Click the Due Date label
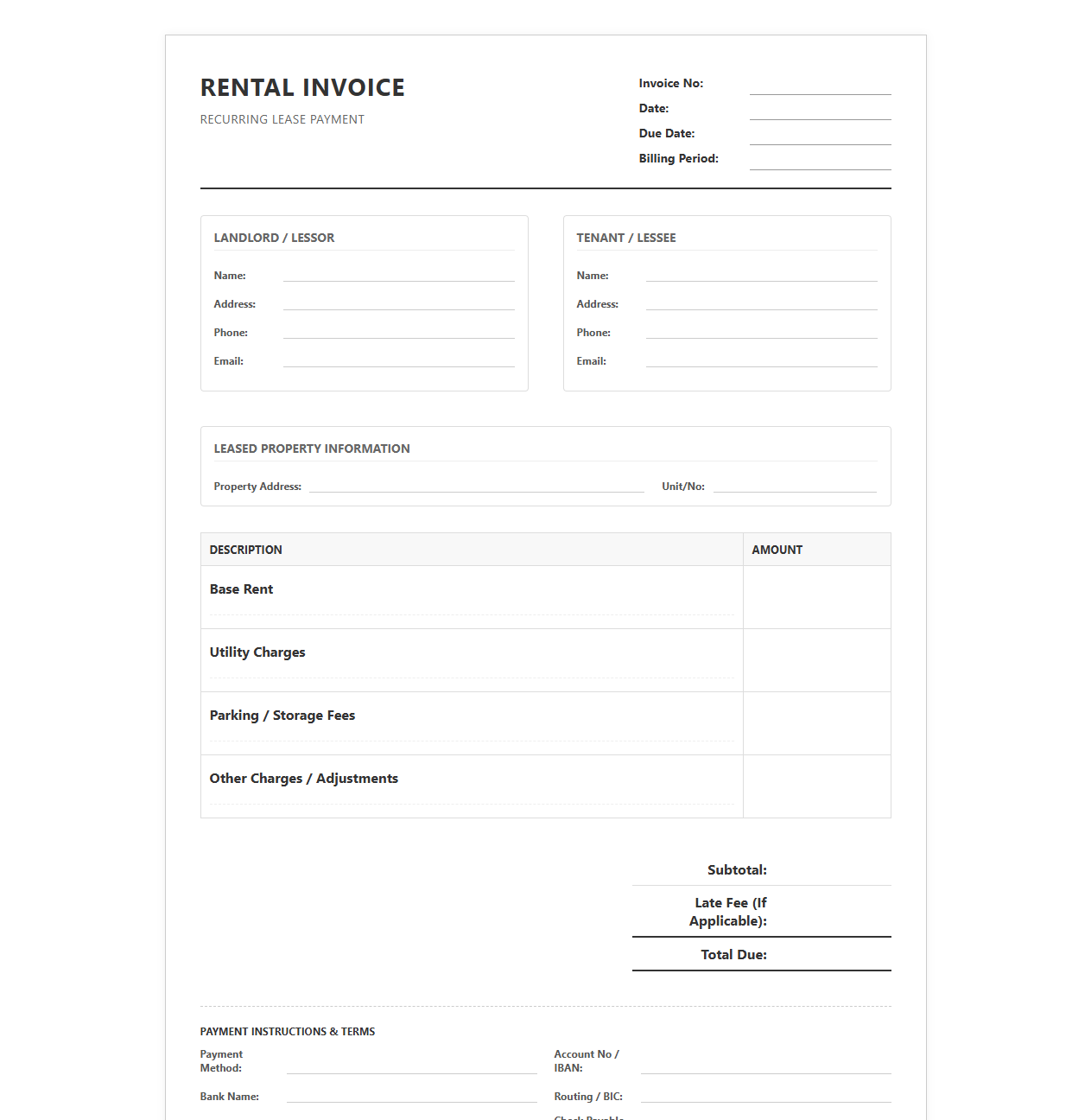1091x1120 pixels. pyautogui.click(x=667, y=134)
